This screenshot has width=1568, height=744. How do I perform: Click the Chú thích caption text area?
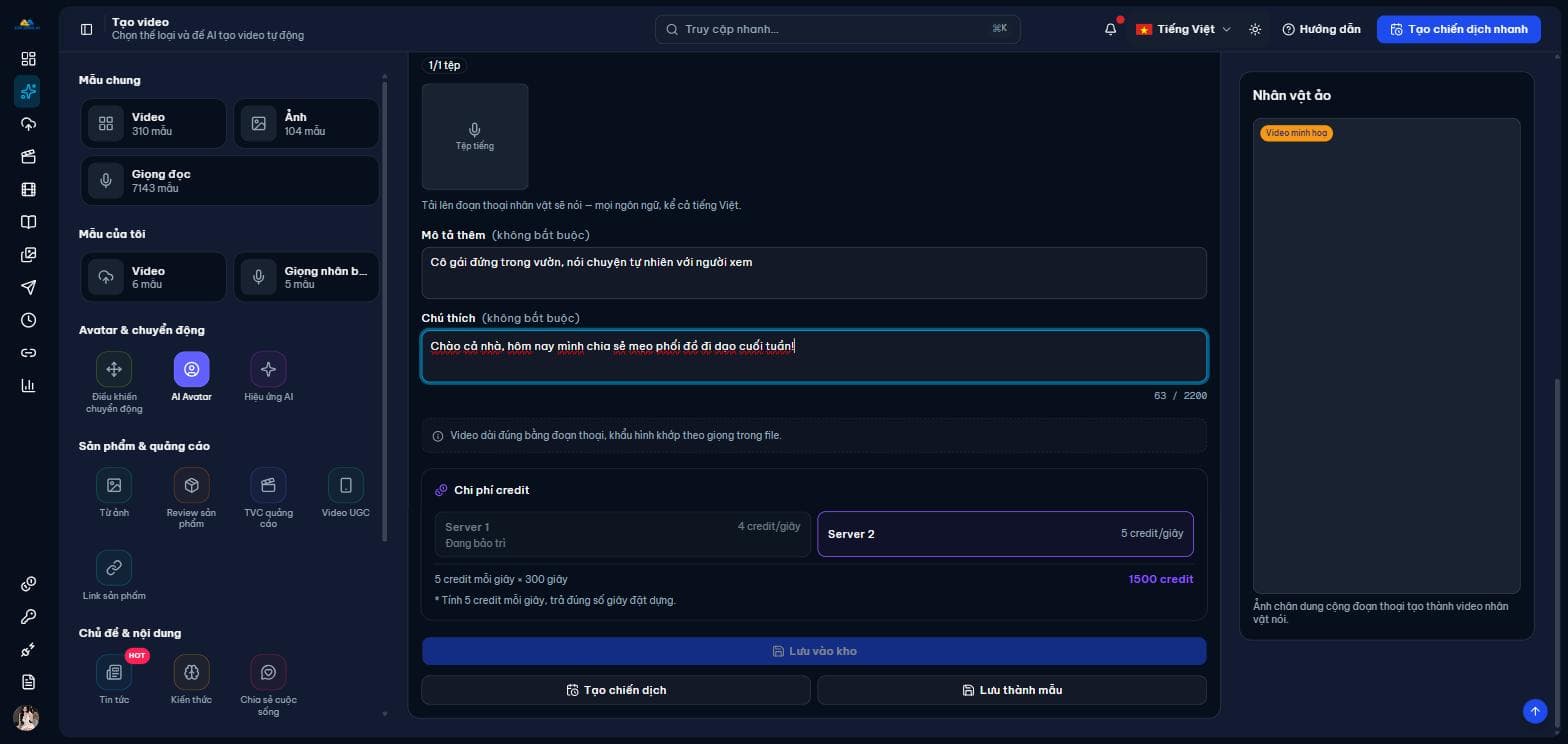[814, 356]
